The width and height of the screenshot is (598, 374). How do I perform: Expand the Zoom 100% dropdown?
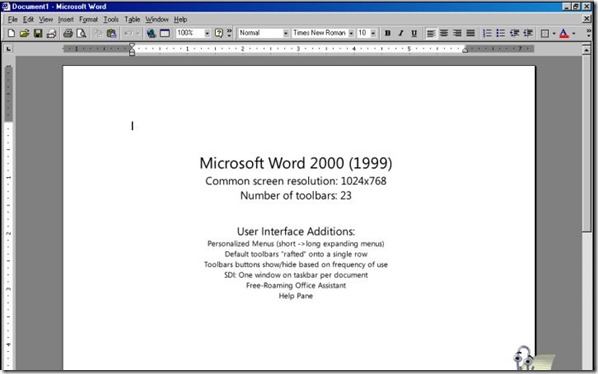coord(207,33)
